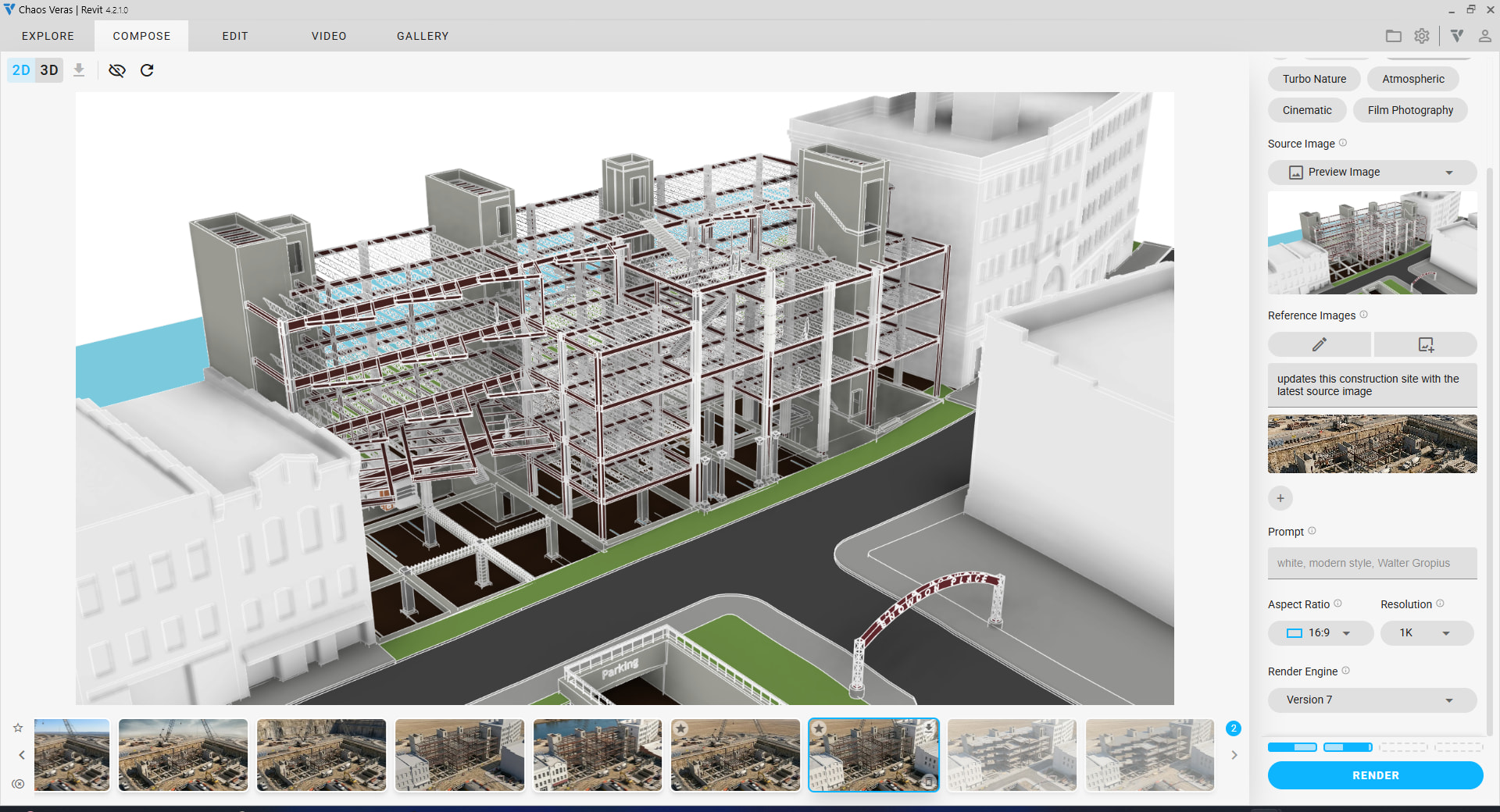Screen dimensions: 1500x812
Task: Click the user account icon
Action: [1484, 36]
